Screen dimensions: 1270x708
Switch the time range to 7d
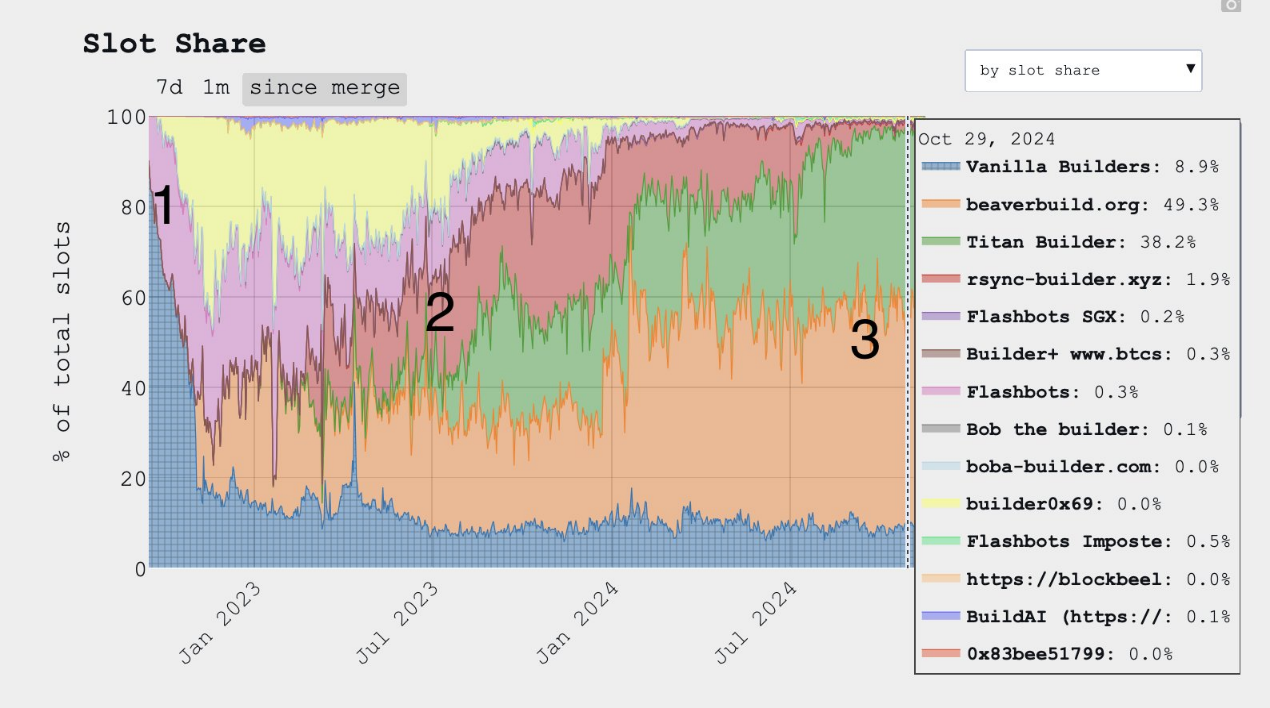coord(169,88)
